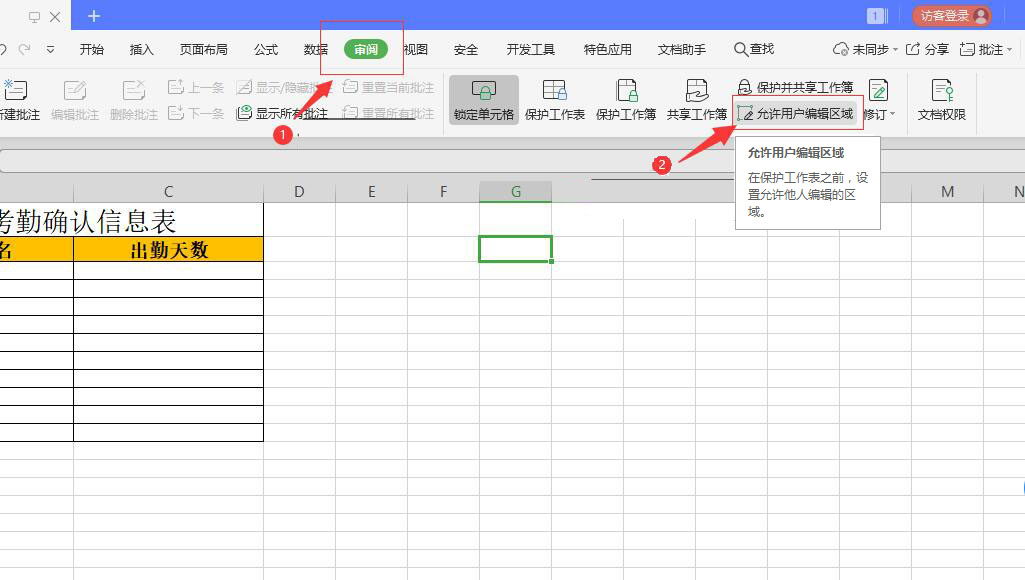The height and width of the screenshot is (580, 1025).
Task: Open the 安全 (Security) tab
Action: click(x=466, y=50)
